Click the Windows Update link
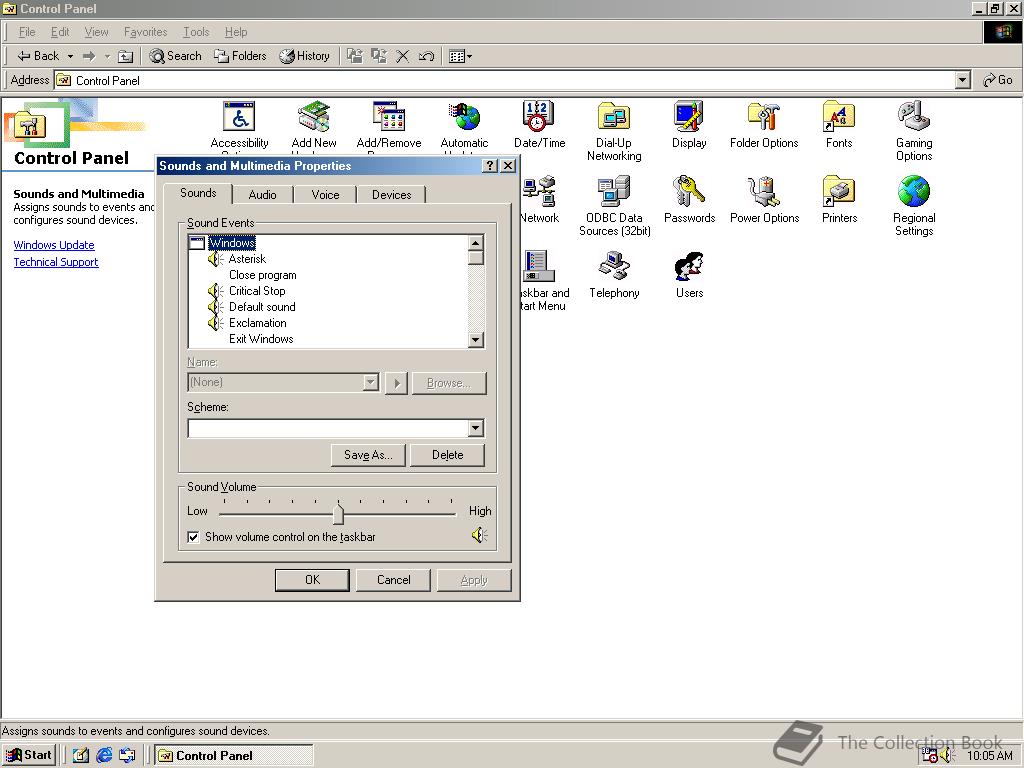 tap(54, 245)
